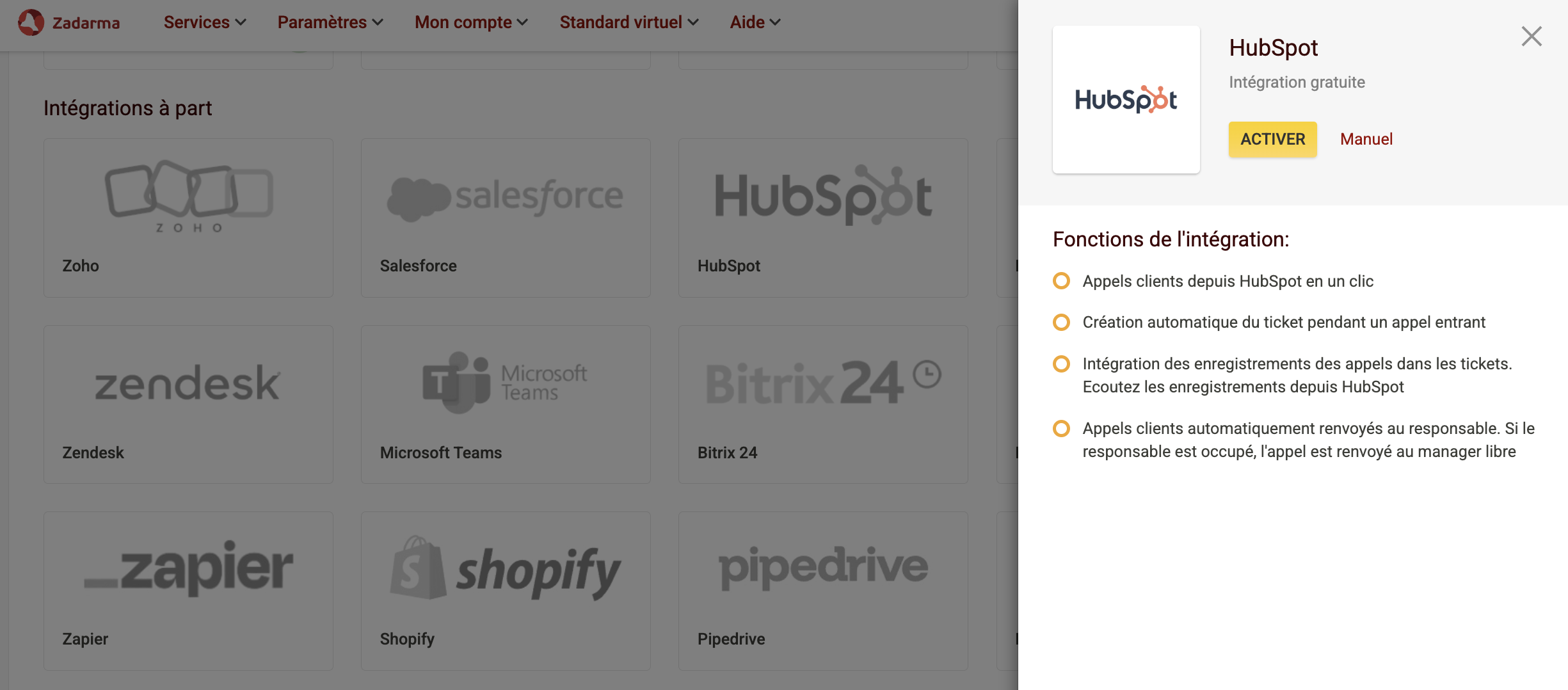The image size is (1568, 690).
Task: Click the HubSpot logo in the panel
Action: [x=1126, y=100]
